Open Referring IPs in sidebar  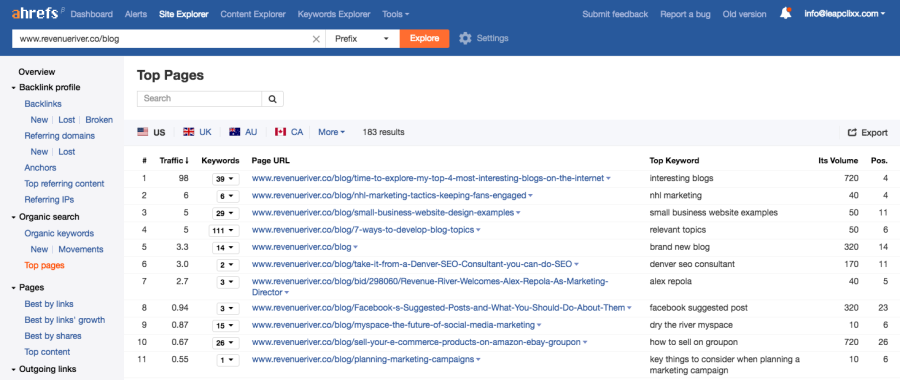click(x=49, y=200)
